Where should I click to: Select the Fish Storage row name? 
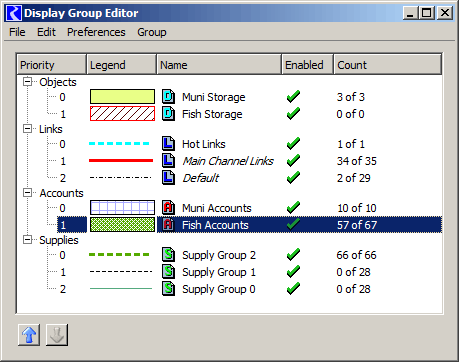(212, 114)
